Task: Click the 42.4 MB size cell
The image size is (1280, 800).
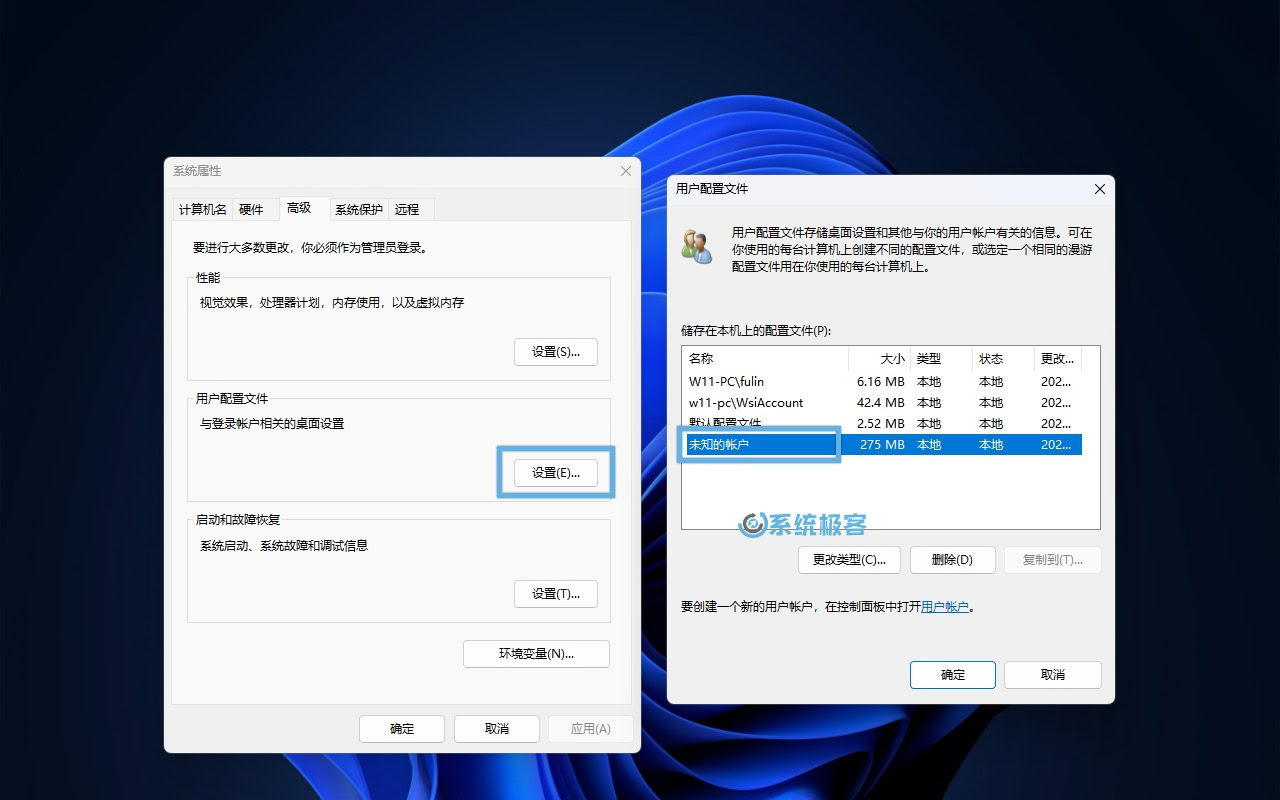Action: tap(880, 402)
